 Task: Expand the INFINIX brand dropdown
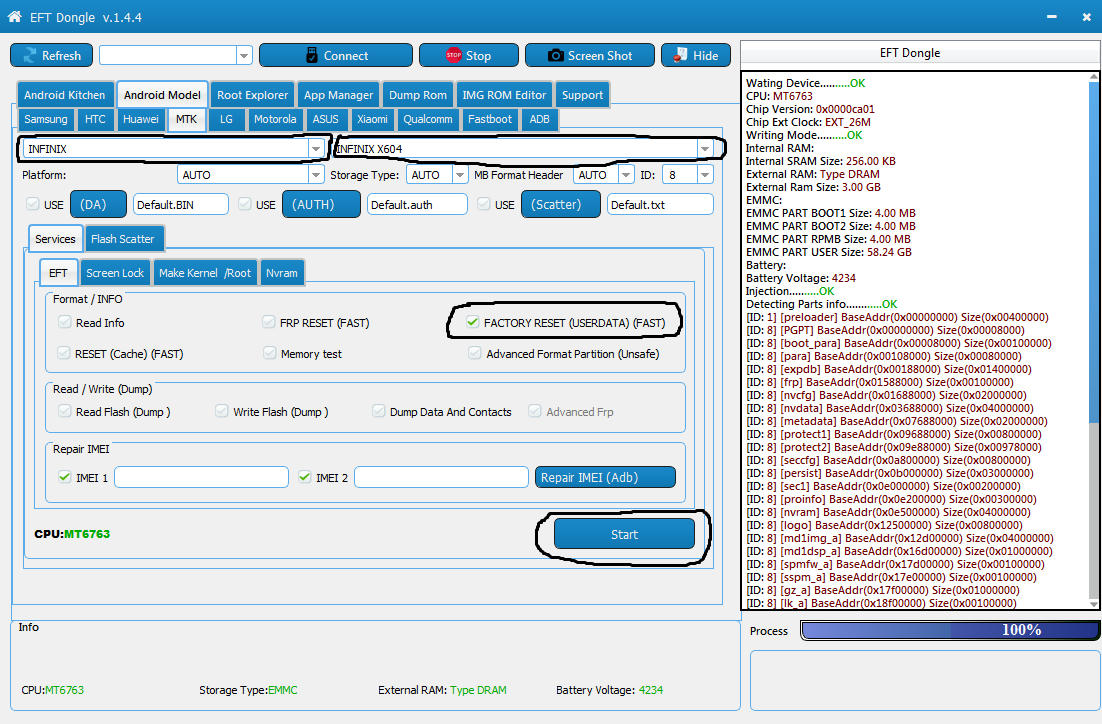(x=316, y=149)
